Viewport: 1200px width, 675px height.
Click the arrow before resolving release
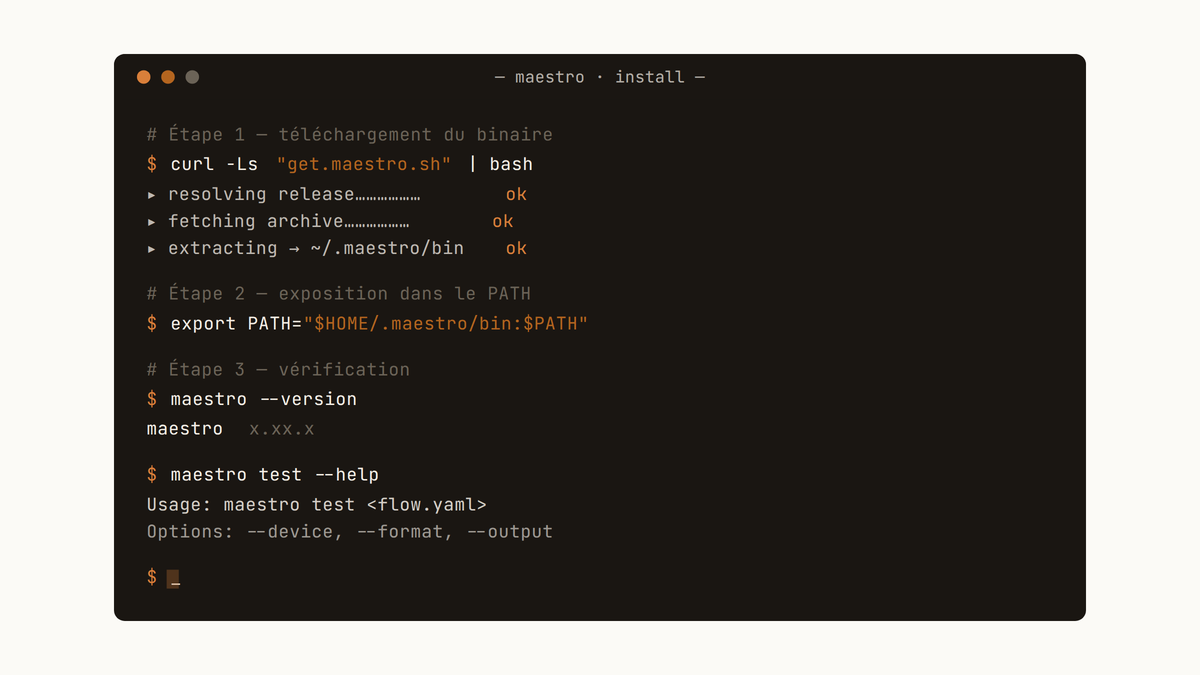[x=152, y=195]
